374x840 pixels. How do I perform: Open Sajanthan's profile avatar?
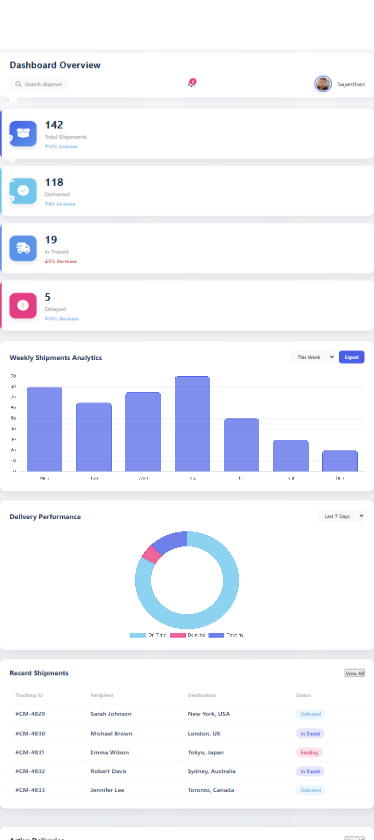pyautogui.click(x=323, y=84)
